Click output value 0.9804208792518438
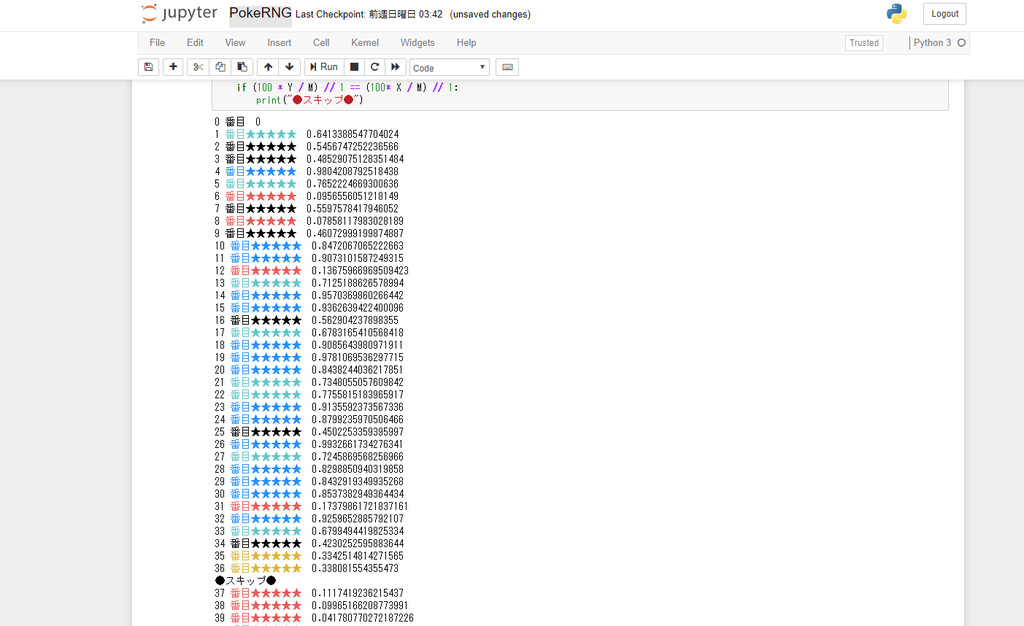This screenshot has width=1024, height=626. (352, 172)
